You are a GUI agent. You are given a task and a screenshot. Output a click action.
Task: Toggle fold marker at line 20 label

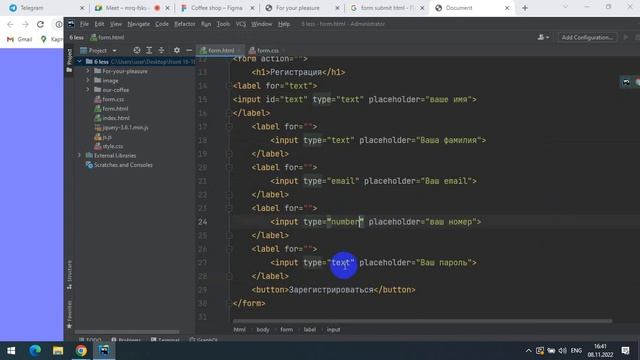[229, 167]
